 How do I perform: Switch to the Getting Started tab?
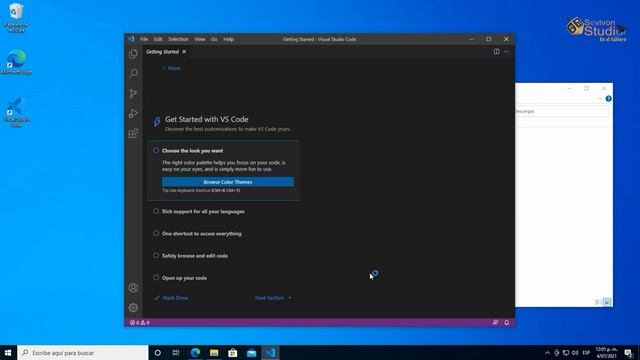162,51
